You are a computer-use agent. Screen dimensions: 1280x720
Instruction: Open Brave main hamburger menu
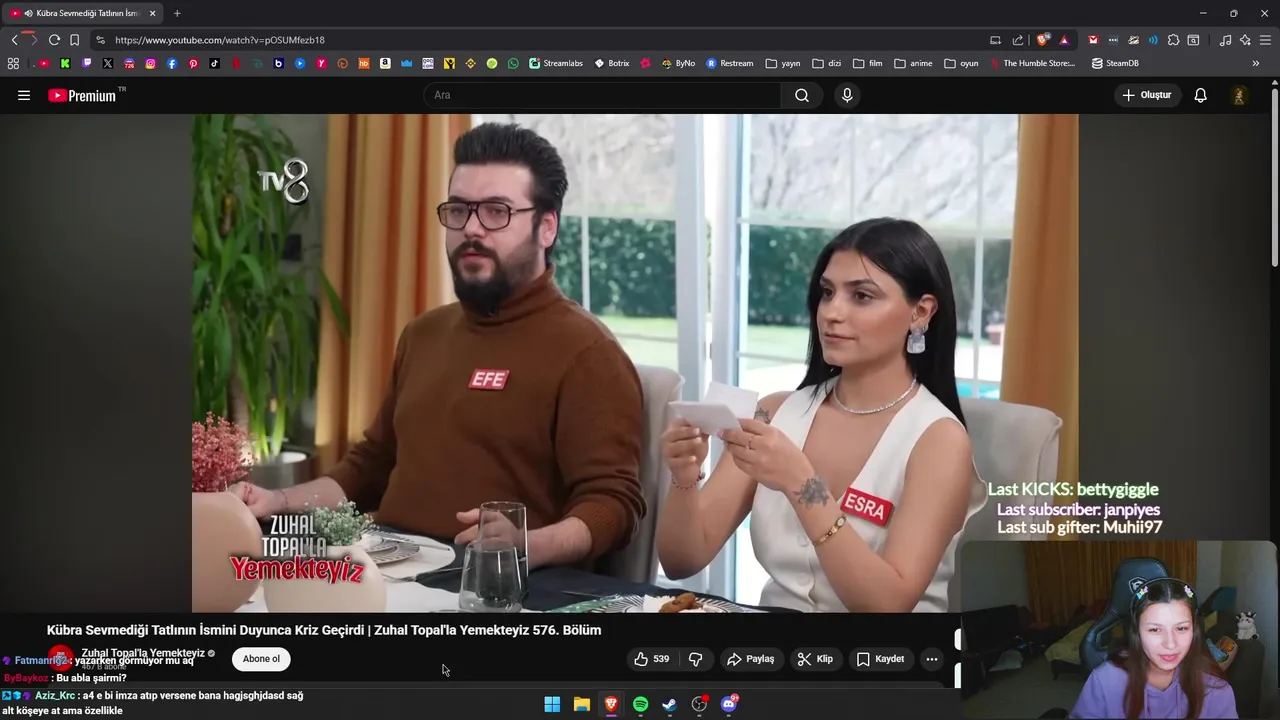[x=1265, y=40]
